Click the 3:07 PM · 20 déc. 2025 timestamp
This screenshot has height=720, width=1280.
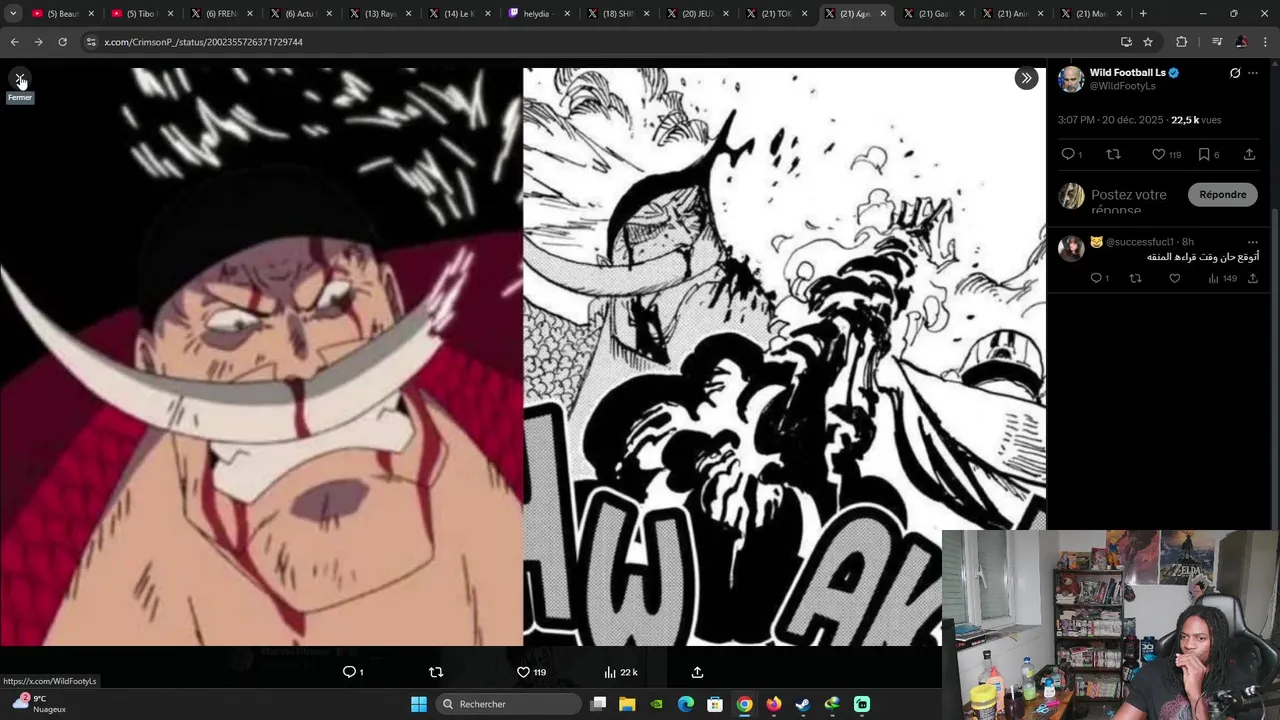(1110, 120)
